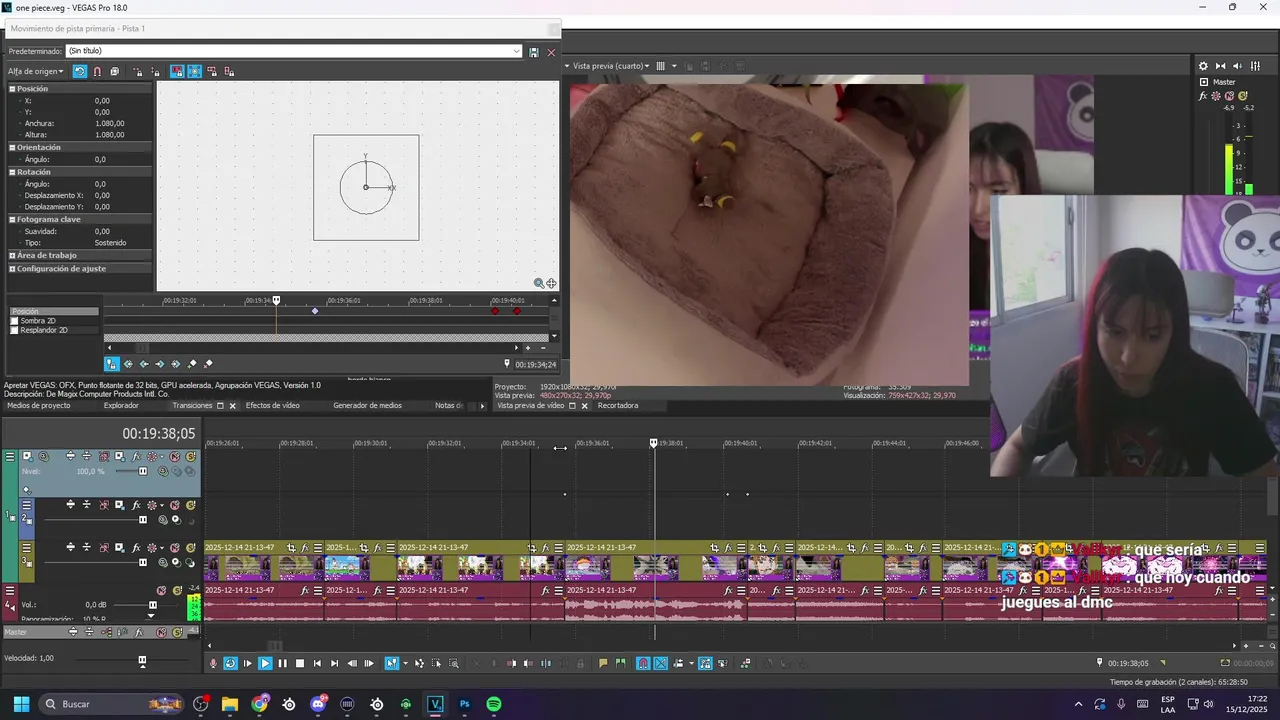Screen dimensions: 1280x720
Task: Delete the selected keyframe
Action: (x=208, y=364)
